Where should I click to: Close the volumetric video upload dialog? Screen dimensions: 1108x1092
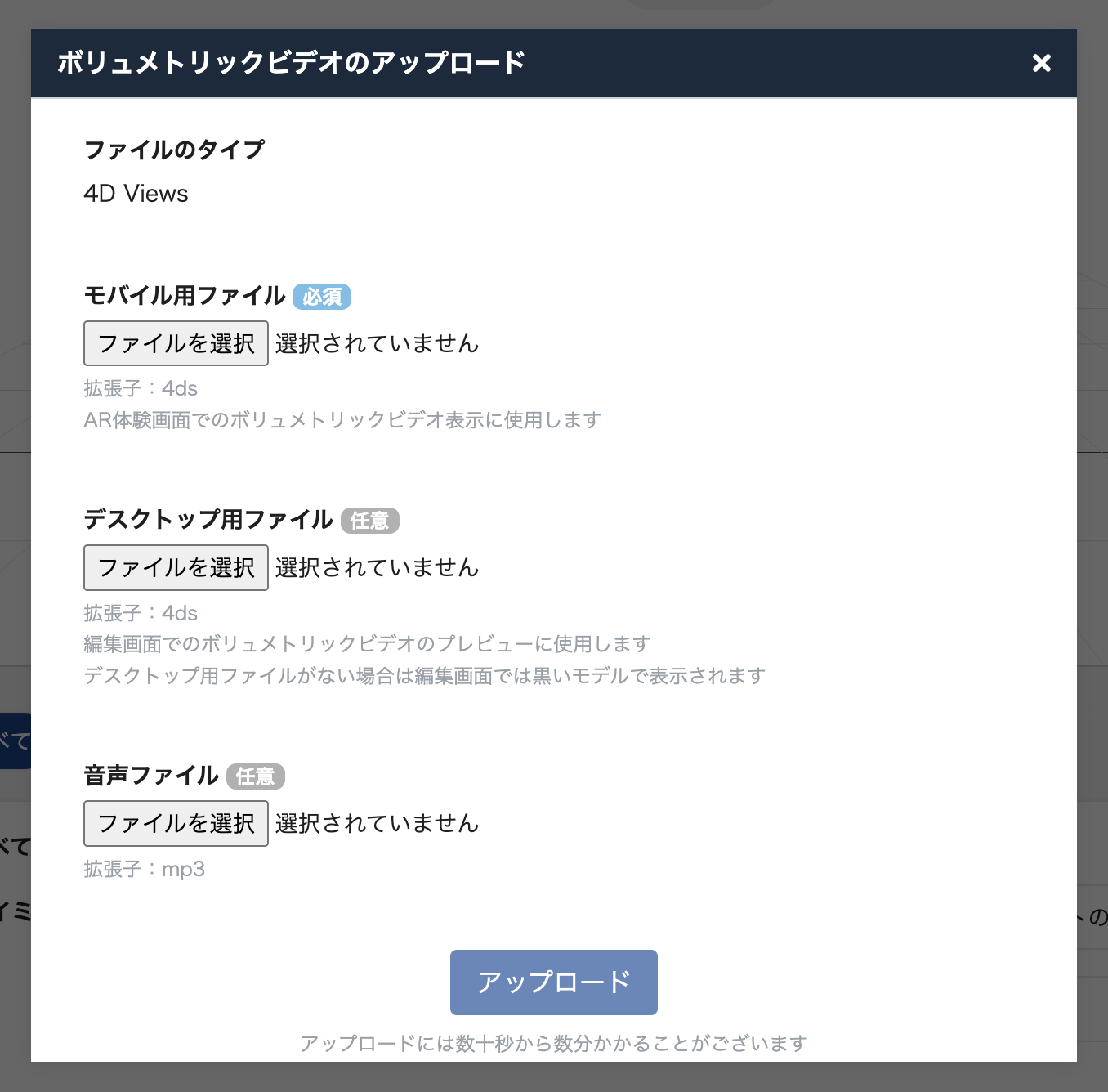pyautogui.click(x=1041, y=63)
